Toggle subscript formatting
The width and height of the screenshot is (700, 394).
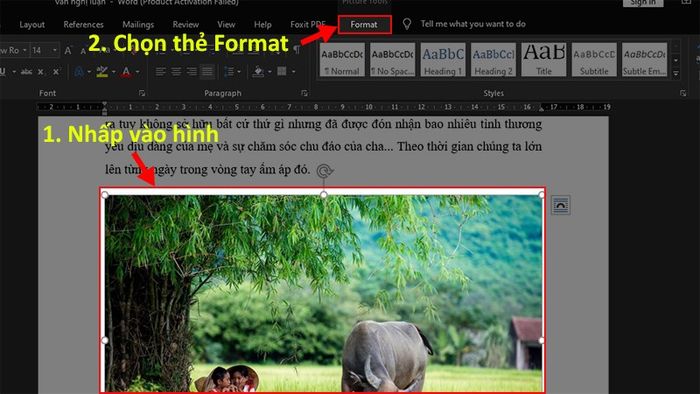pos(41,72)
